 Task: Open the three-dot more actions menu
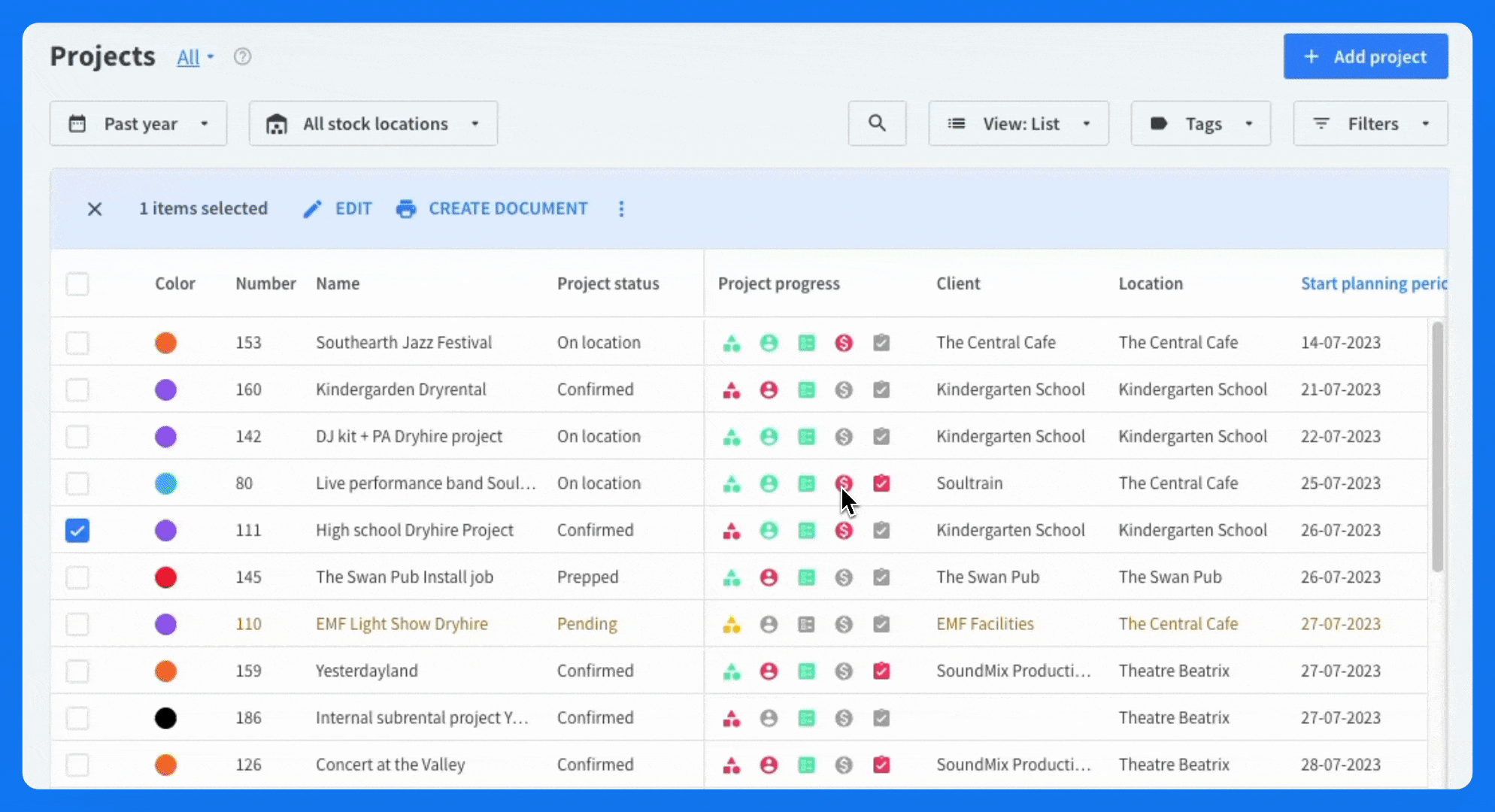coord(621,209)
